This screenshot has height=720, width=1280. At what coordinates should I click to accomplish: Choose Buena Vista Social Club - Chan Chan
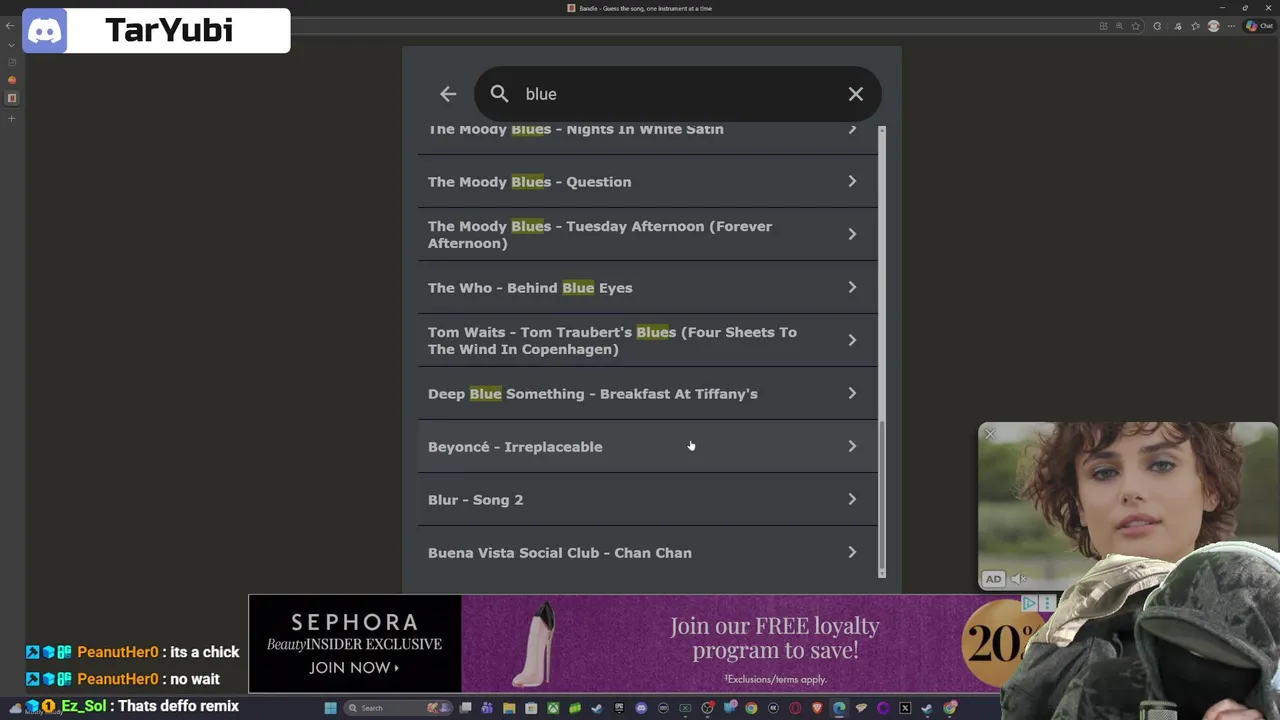647,552
